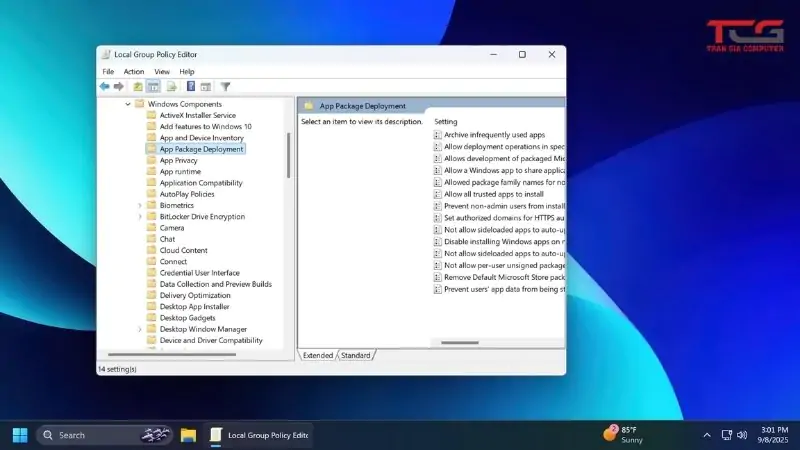Viewport: 800px width, 450px height.
Task: Click the settings list horizontal scrollbar
Action: (x=460, y=342)
